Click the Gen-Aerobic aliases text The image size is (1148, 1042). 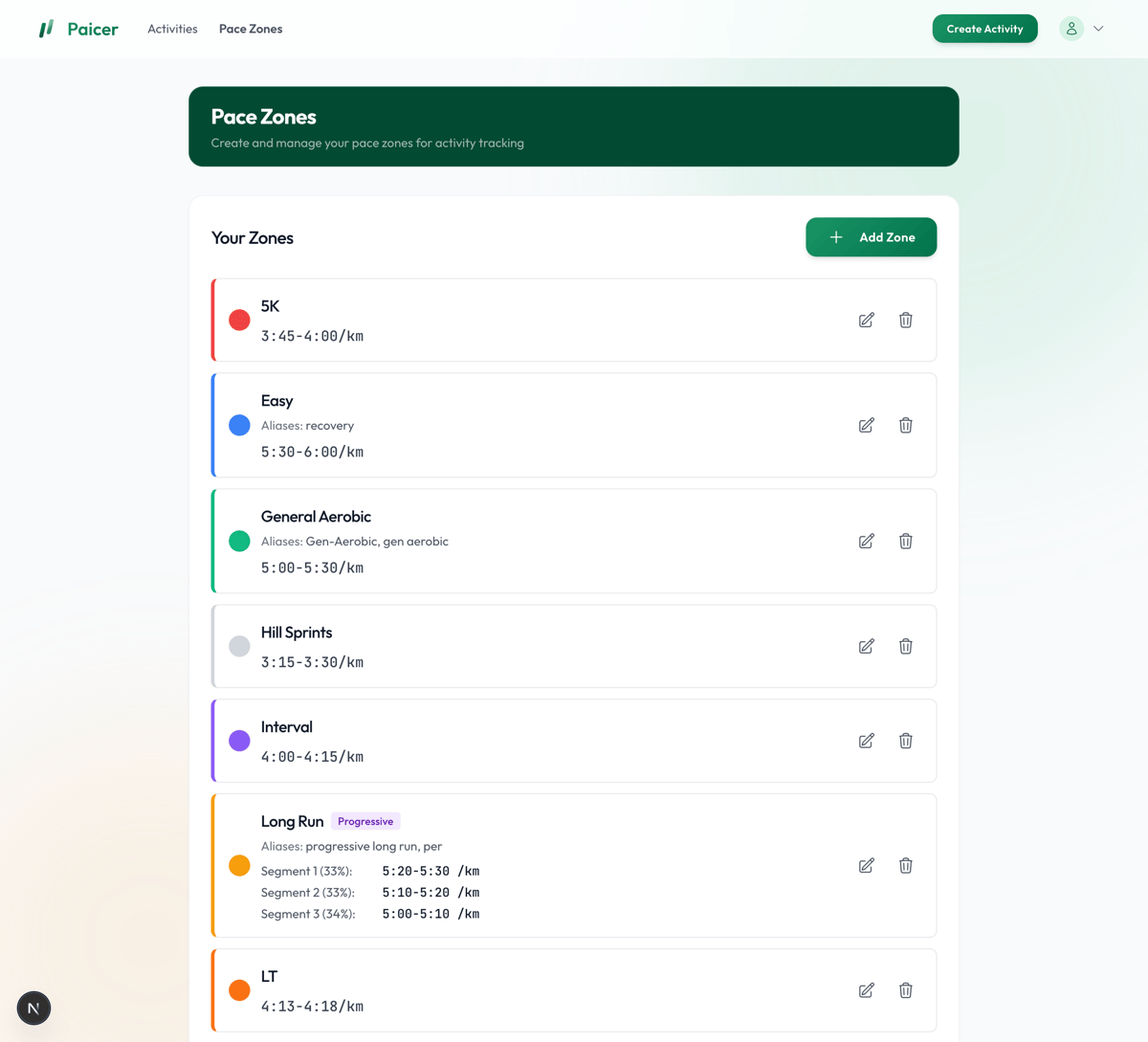tap(354, 542)
